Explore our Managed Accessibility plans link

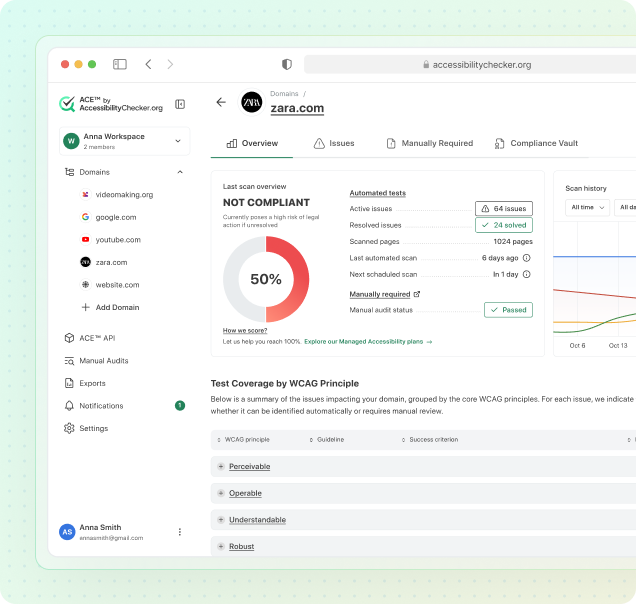(x=368, y=342)
